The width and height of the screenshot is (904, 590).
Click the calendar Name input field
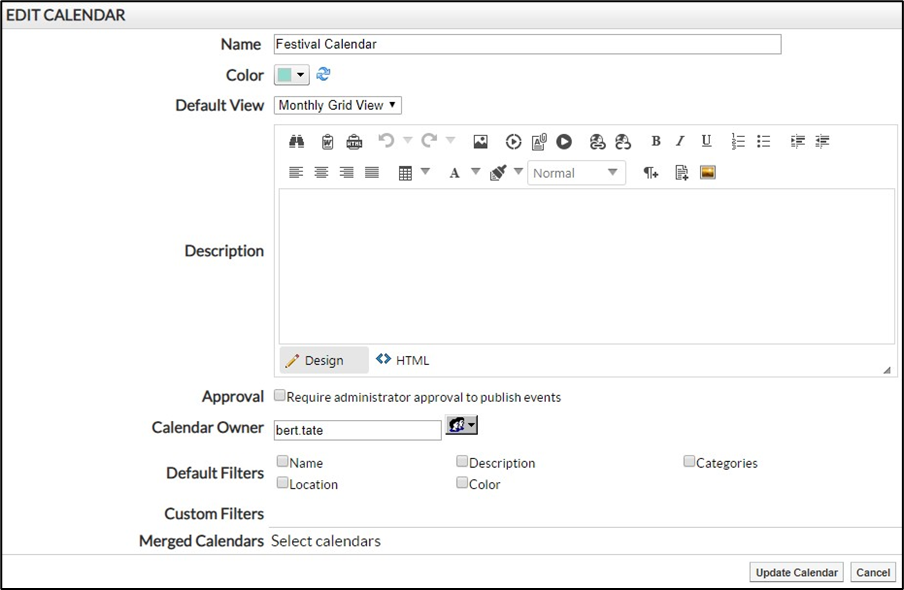tap(526, 44)
